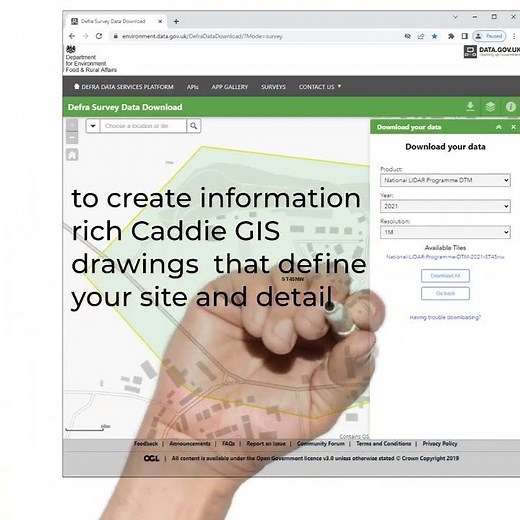Open the Announcements footer link
The height and width of the screenshot is (520, 520).
pos(190,444)
